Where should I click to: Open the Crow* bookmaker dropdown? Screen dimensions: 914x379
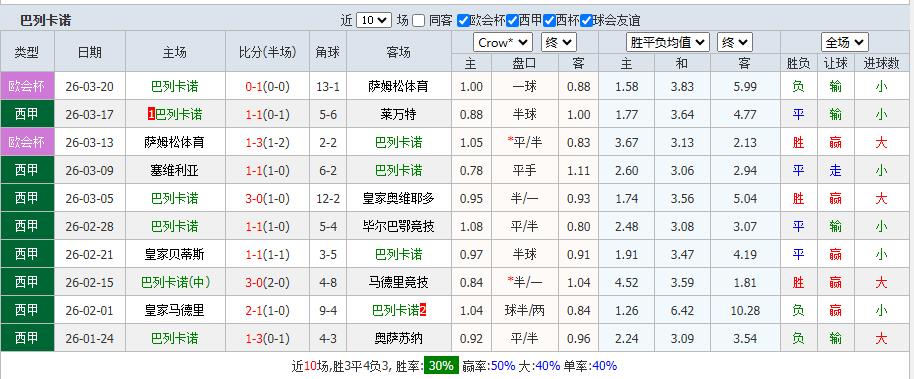502,43
